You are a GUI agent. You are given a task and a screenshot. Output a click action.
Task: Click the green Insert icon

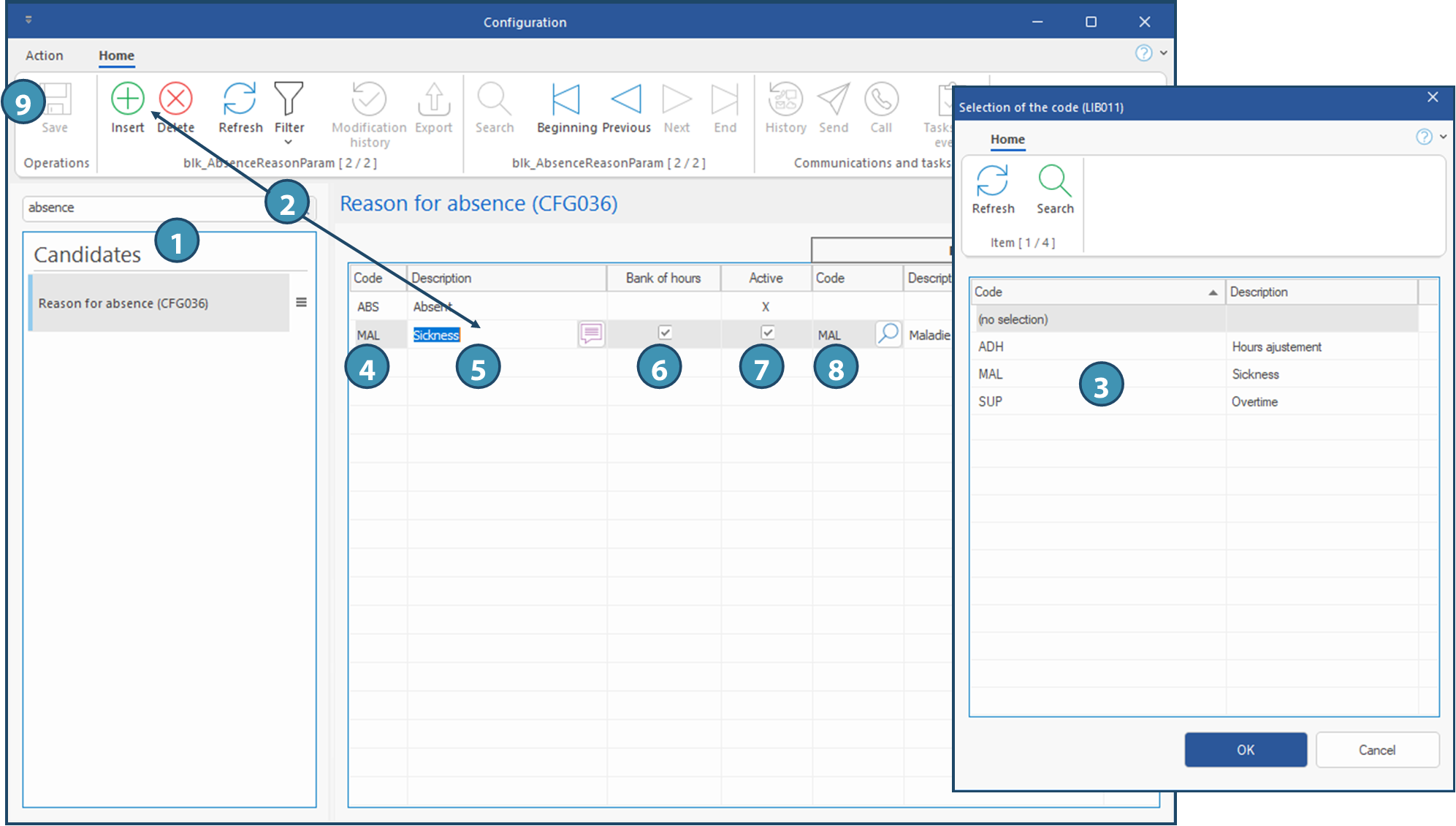tap(128, 99)
